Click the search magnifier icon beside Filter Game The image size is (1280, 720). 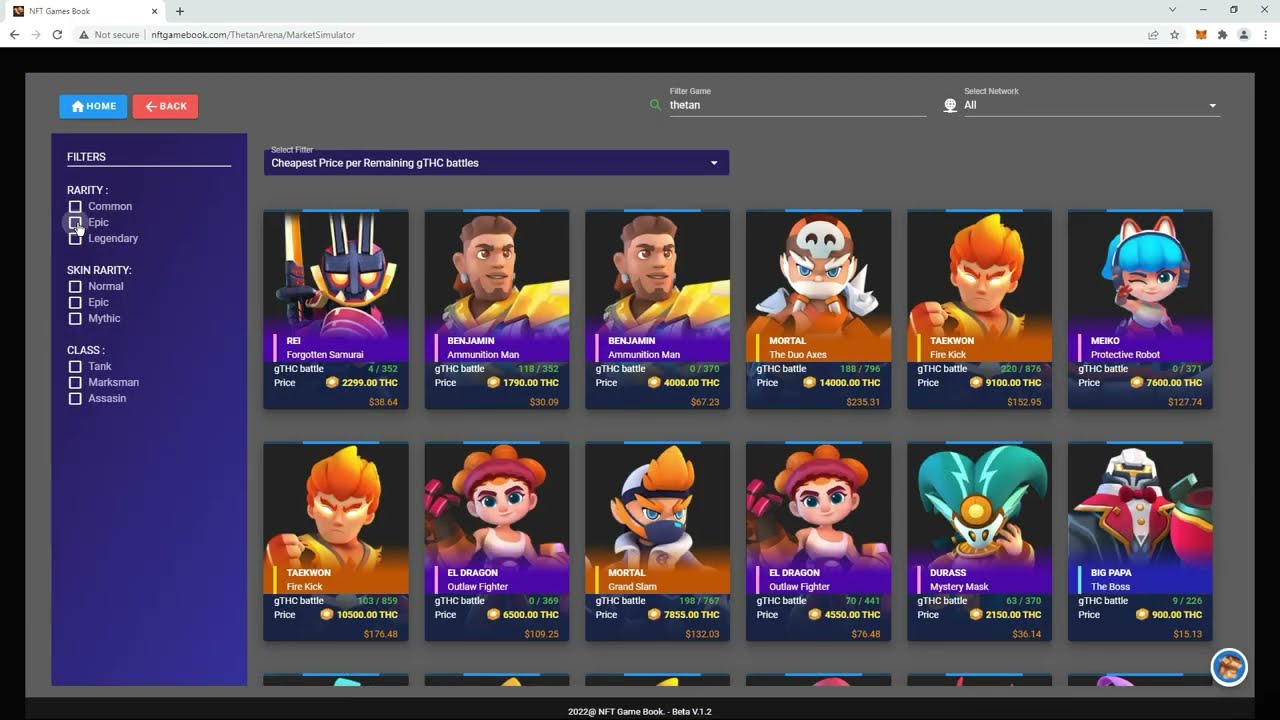(655, 104)
